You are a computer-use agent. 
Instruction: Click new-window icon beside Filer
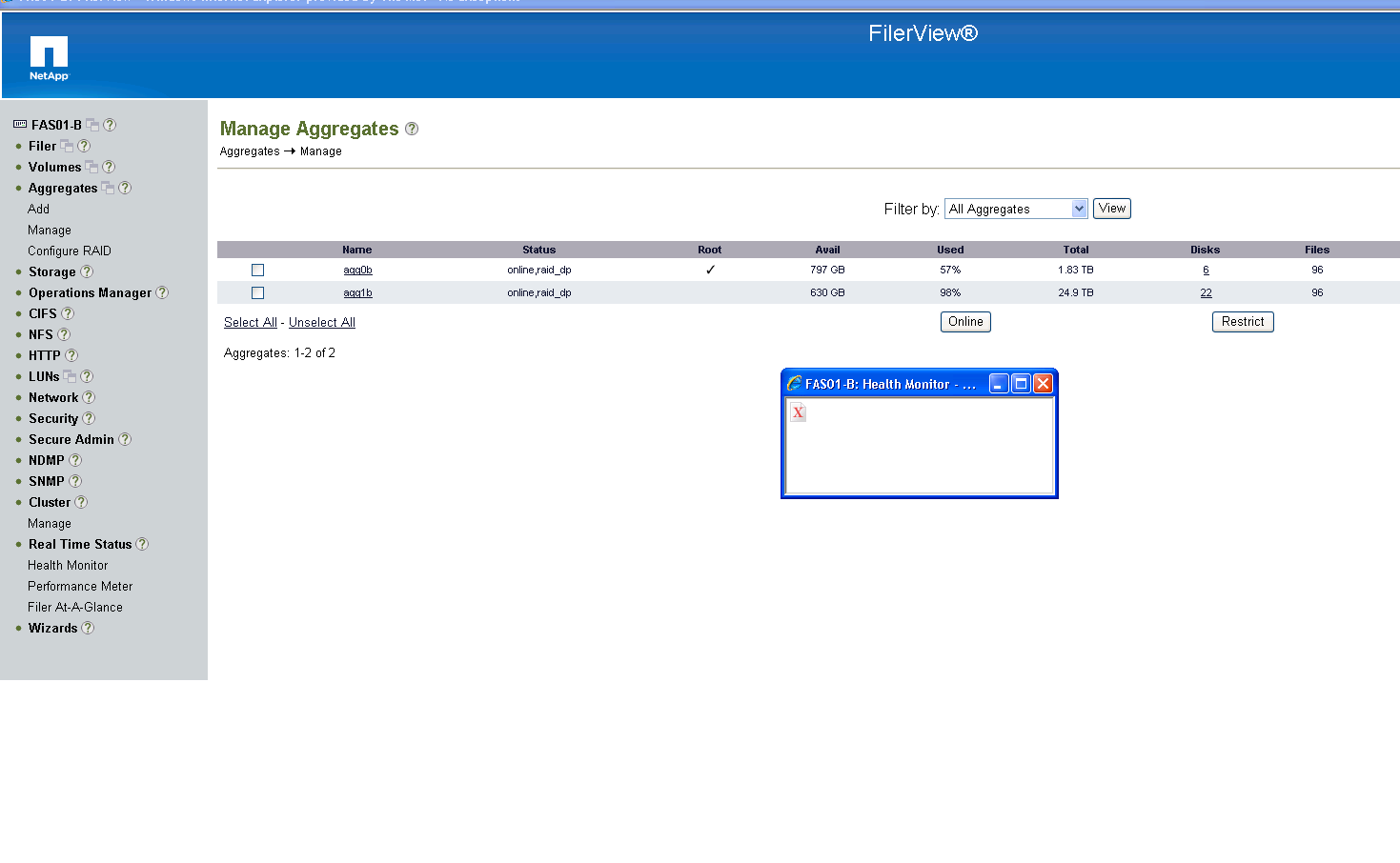tap(67, 146)
